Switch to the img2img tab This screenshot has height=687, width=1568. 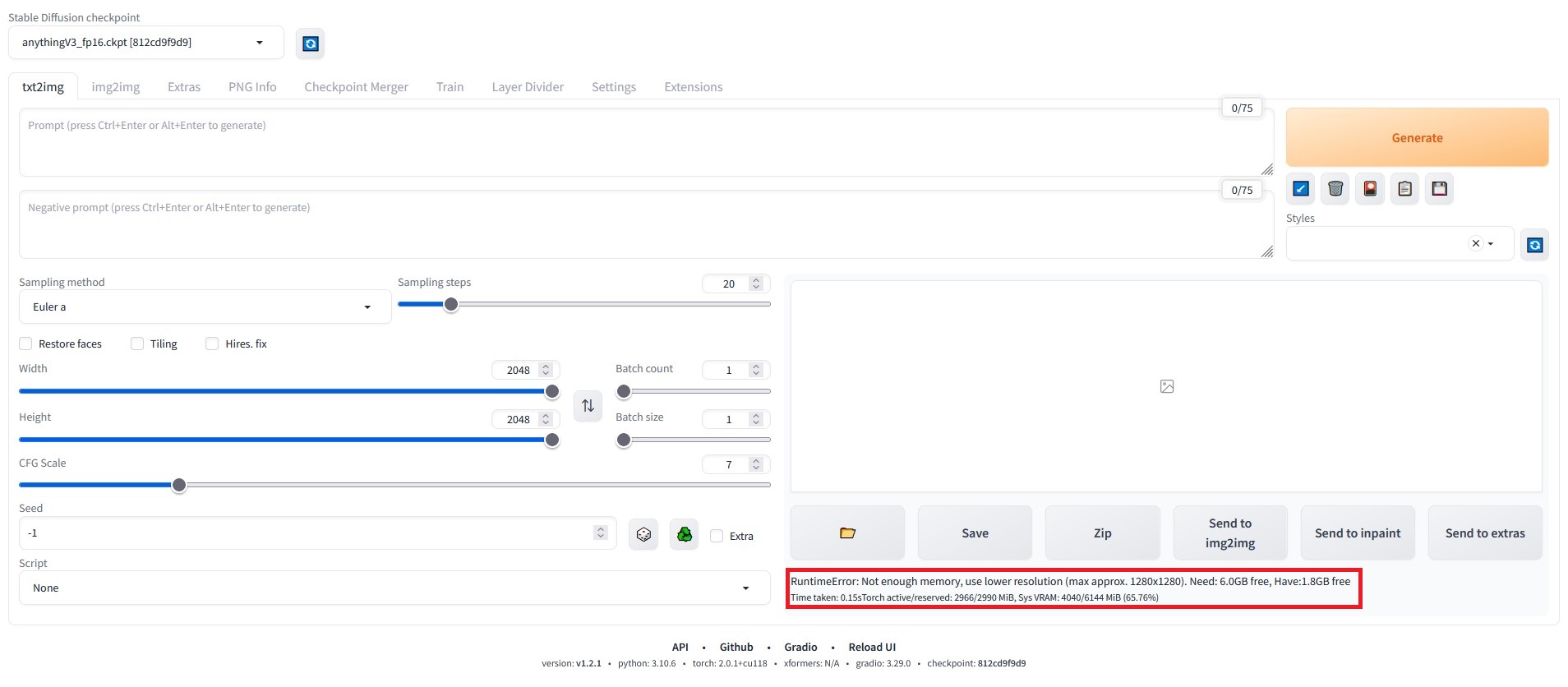[x=115, y=87]
